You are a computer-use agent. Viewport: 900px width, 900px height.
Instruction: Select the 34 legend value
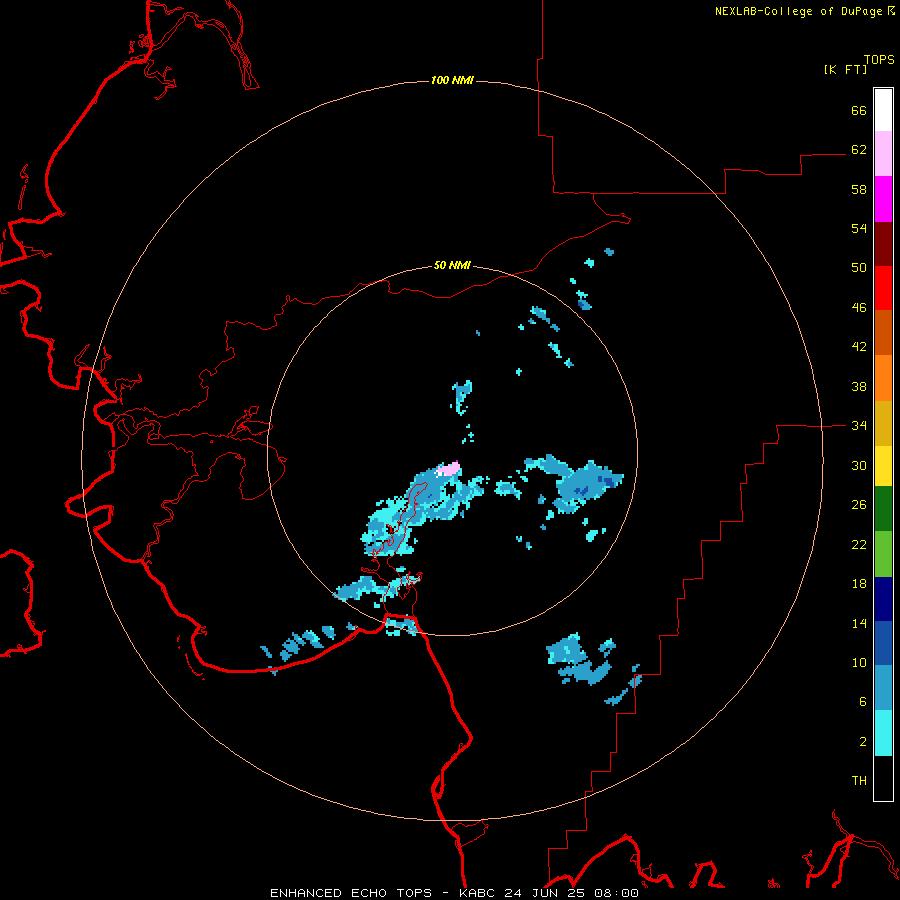[x=859, y=425]
